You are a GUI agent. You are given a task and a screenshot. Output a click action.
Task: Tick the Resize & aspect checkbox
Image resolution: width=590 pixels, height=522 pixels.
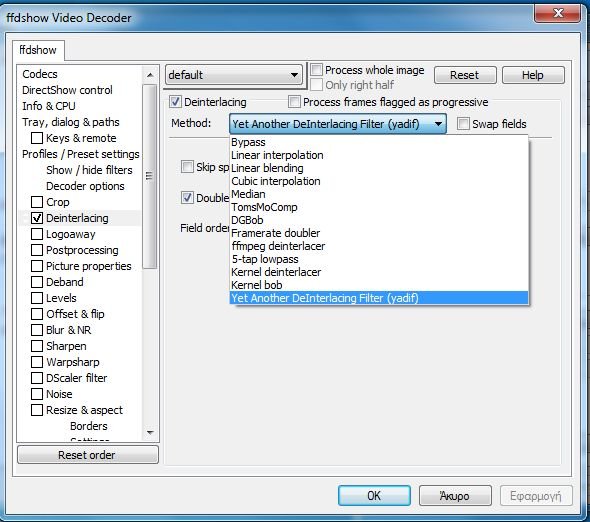pyautogui.click(x=37, y=410)
